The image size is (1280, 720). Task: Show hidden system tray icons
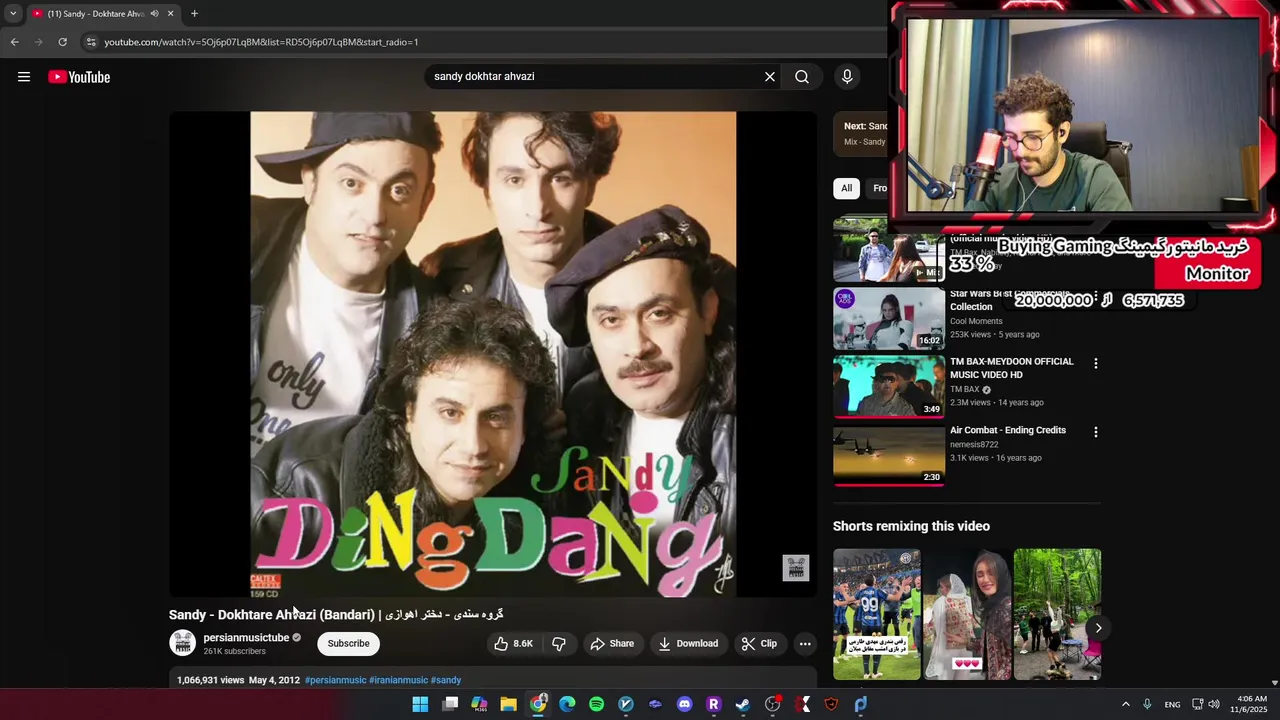tap(1125, 704)
